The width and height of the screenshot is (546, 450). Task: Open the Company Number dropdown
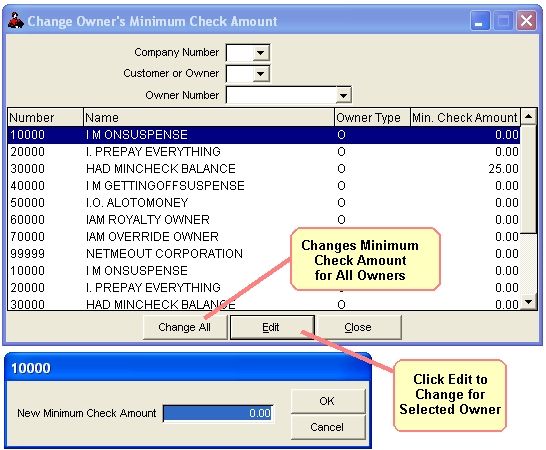click(260, 53)
